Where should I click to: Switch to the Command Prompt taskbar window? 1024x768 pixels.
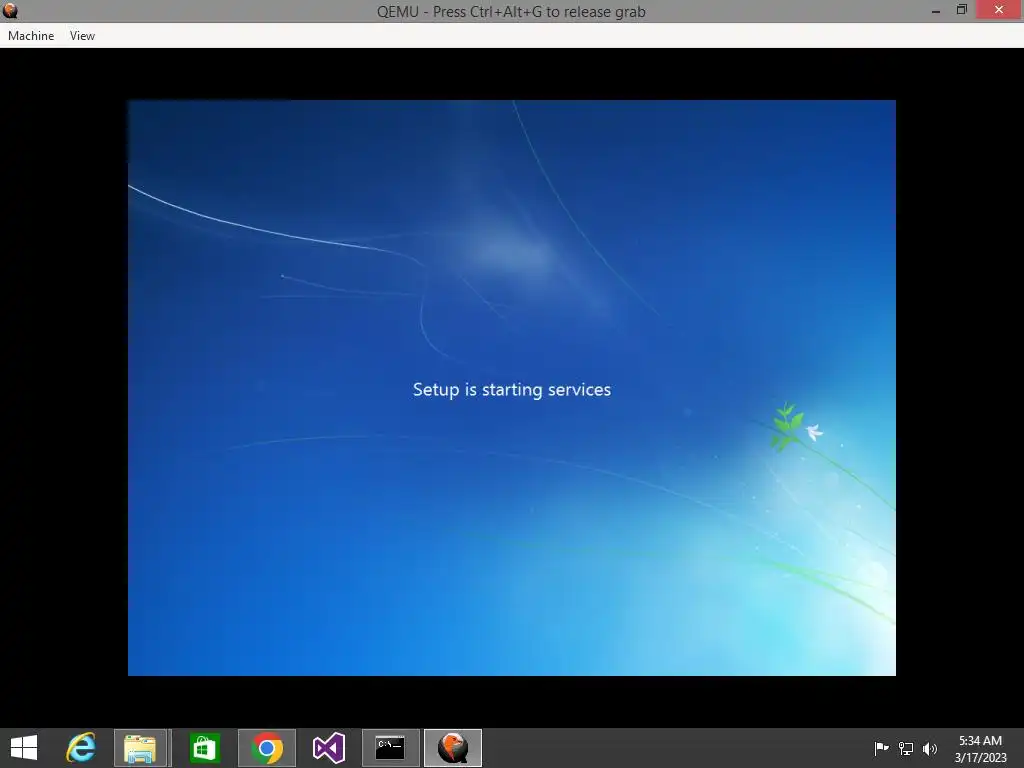pos(391,748)
